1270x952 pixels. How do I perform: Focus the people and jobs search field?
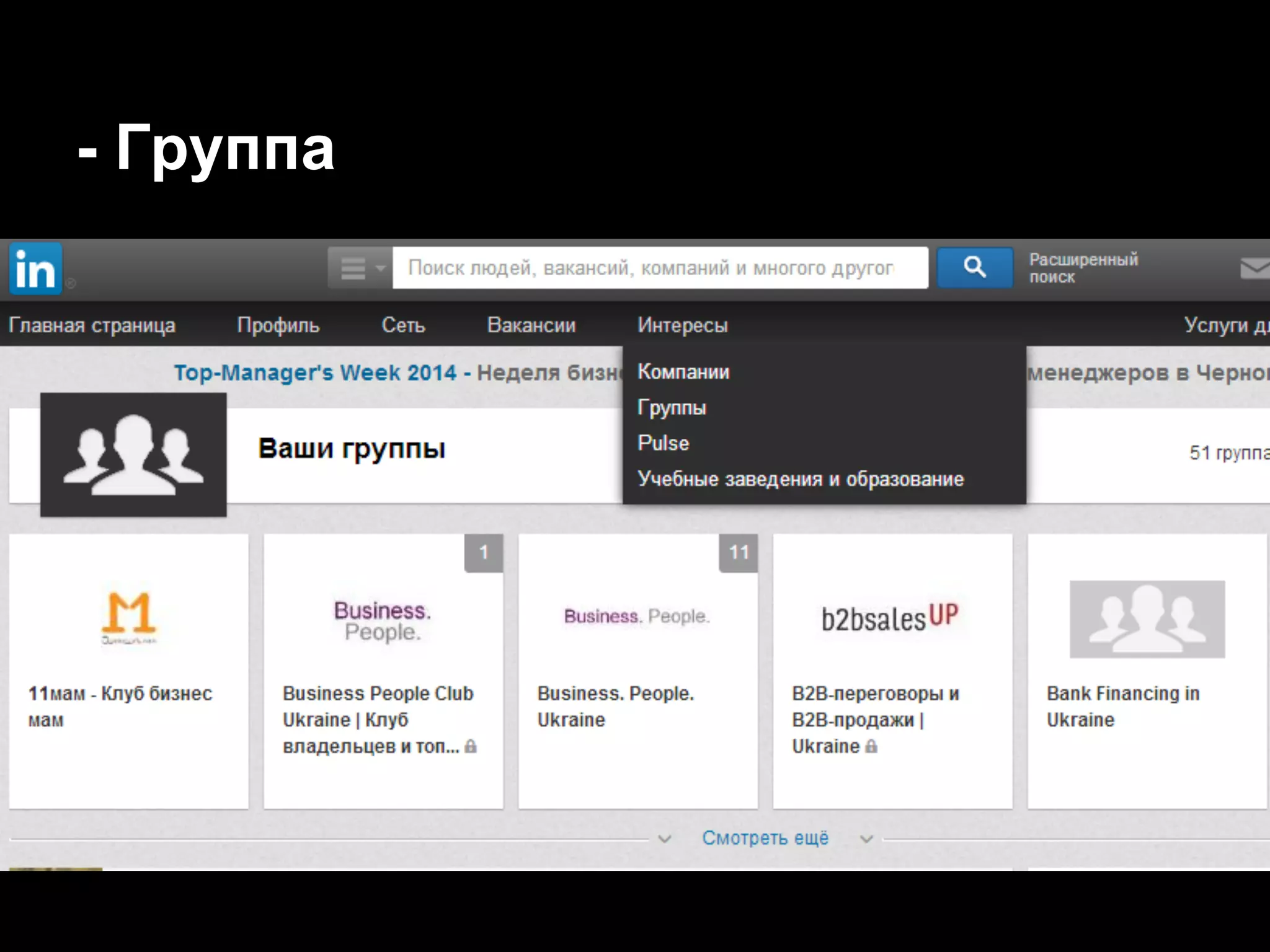pos(660,268)
